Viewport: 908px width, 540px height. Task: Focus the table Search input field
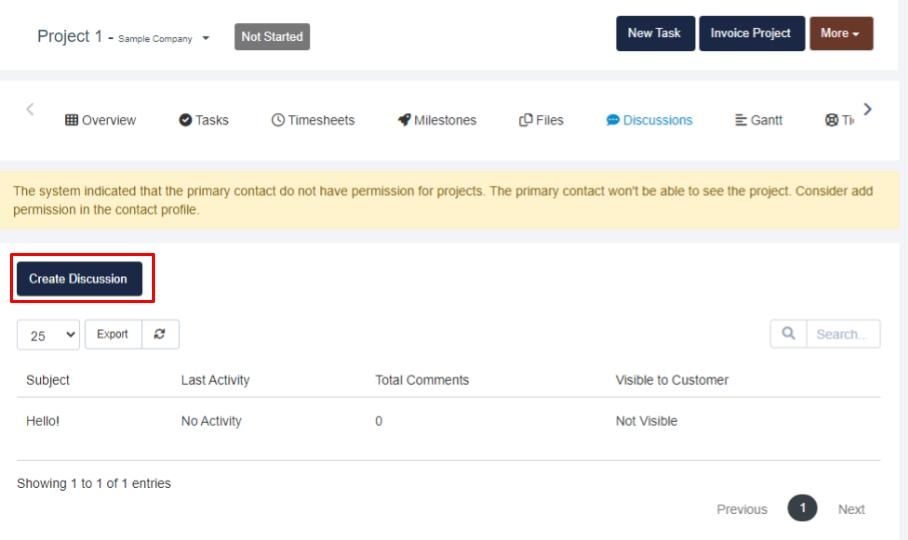pyautogui.click(x=842, y=335)
